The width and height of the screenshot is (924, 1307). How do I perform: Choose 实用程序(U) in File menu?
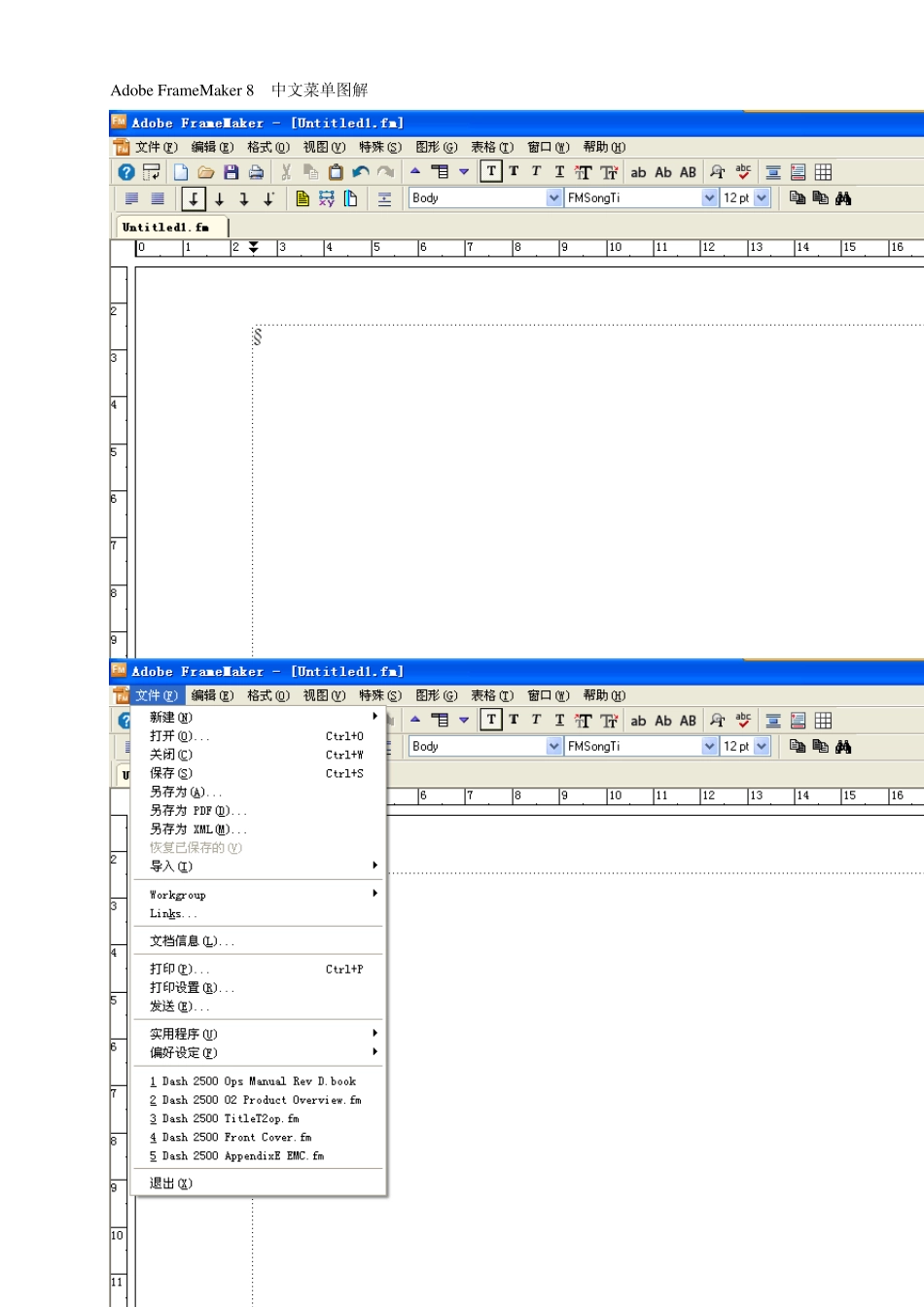259,1033
